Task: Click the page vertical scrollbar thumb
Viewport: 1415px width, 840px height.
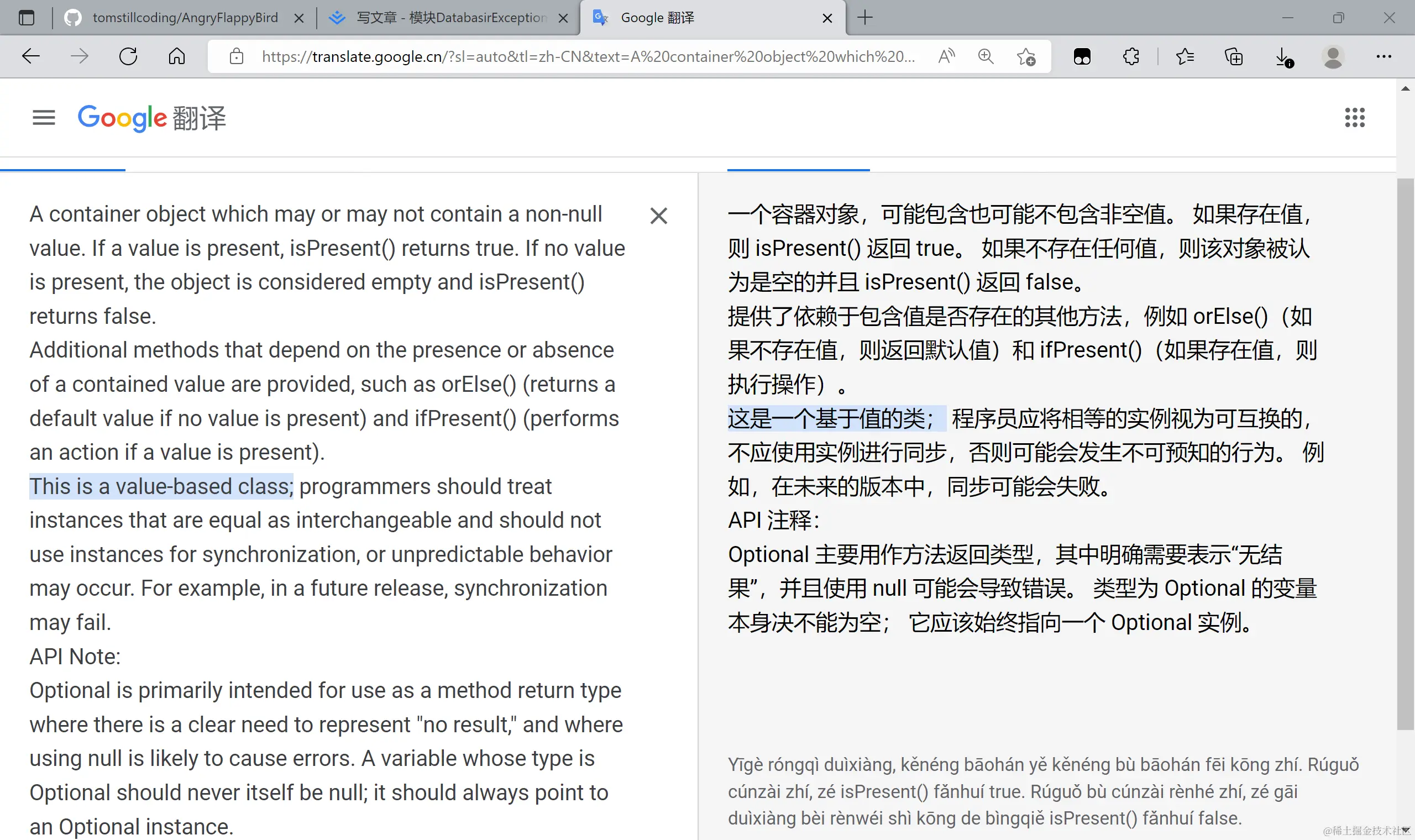Action: 1406,453
